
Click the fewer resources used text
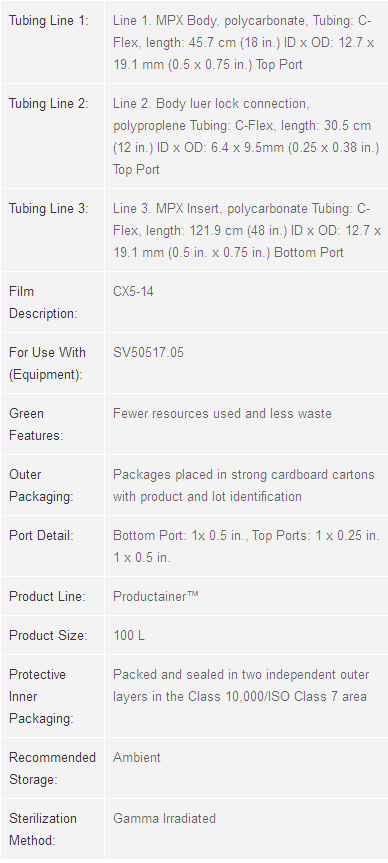pos(222,413)
